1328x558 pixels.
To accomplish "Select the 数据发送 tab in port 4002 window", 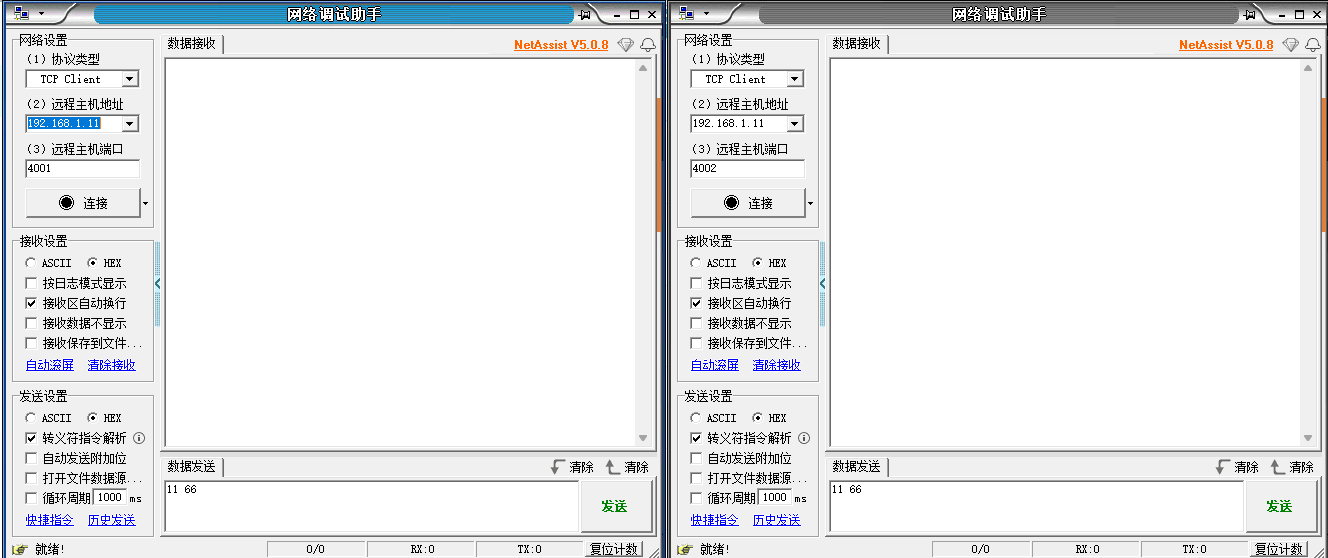I will coord(857,467).
